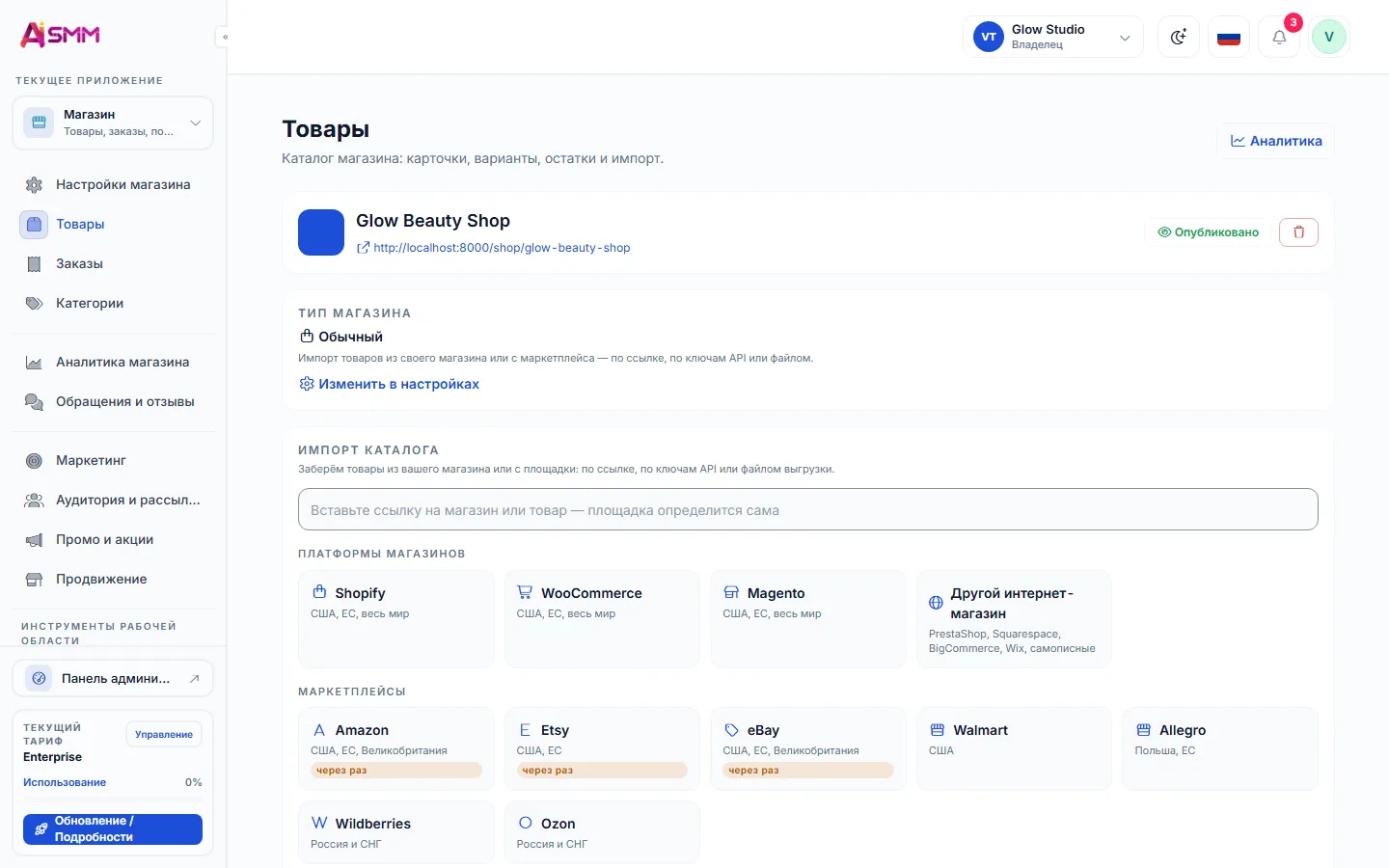The image size is (1389, 868).
Task: Click Изменить в настройках link
Action: (x=390, y=384)
